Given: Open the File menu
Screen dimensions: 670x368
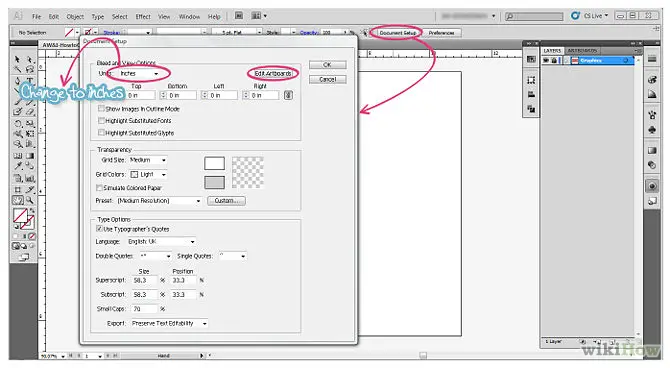Looking at the screenshot, I should coord(37,17).
